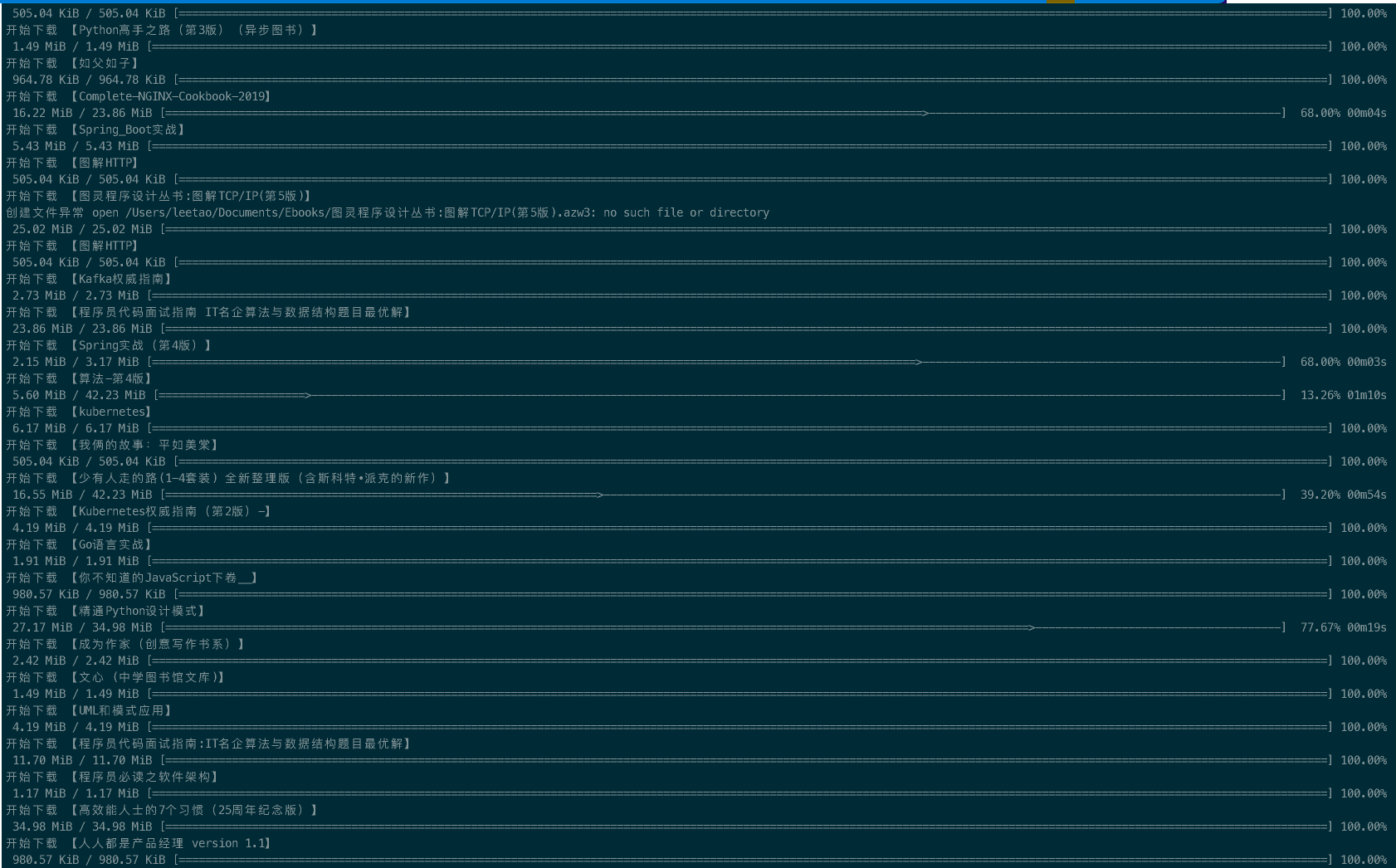1396x868 pixels.
Task: Click the 11.70 MiB / 11.70 MiB size
Action: click(82, 760)
